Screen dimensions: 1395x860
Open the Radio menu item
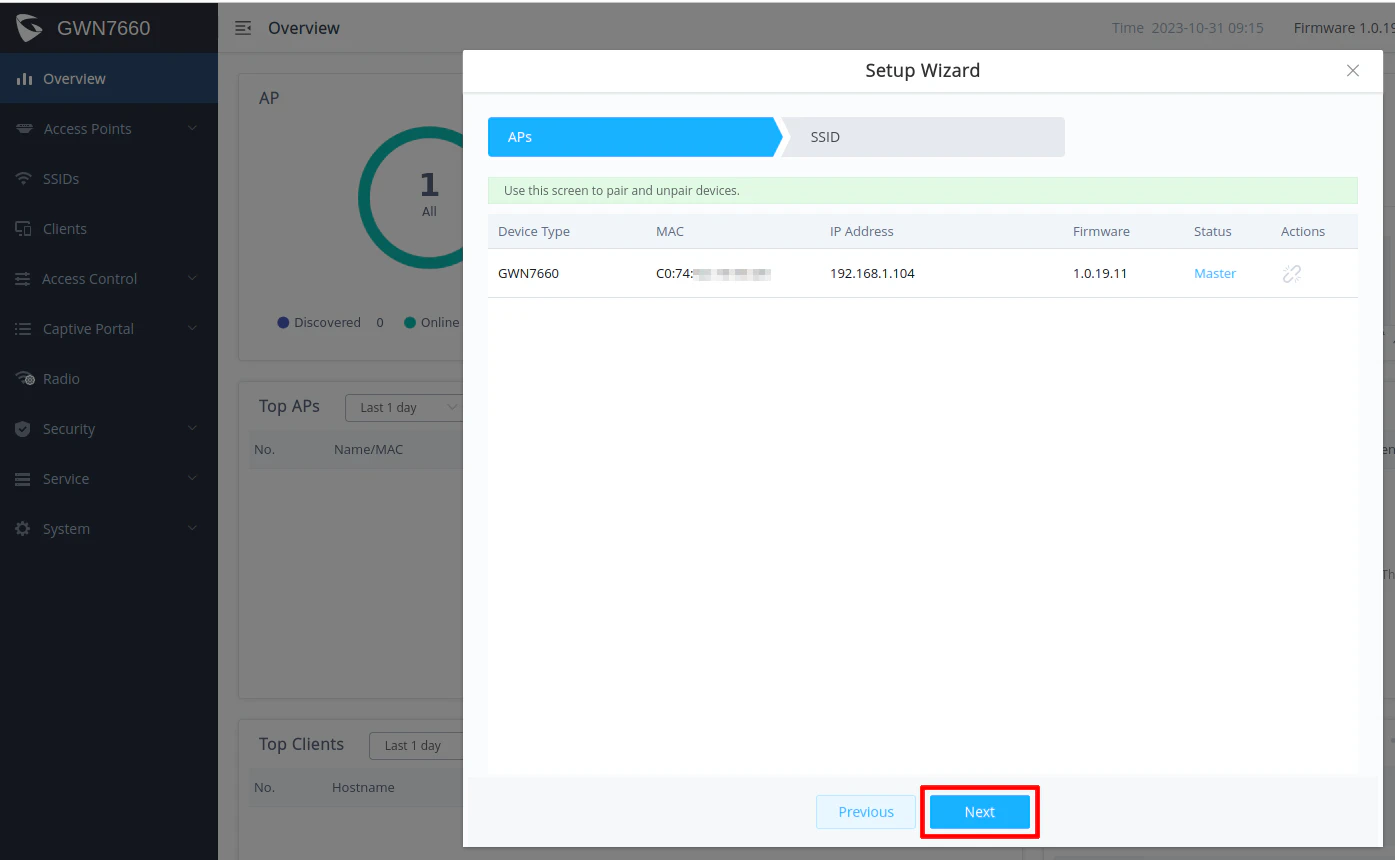pos(109,379)
